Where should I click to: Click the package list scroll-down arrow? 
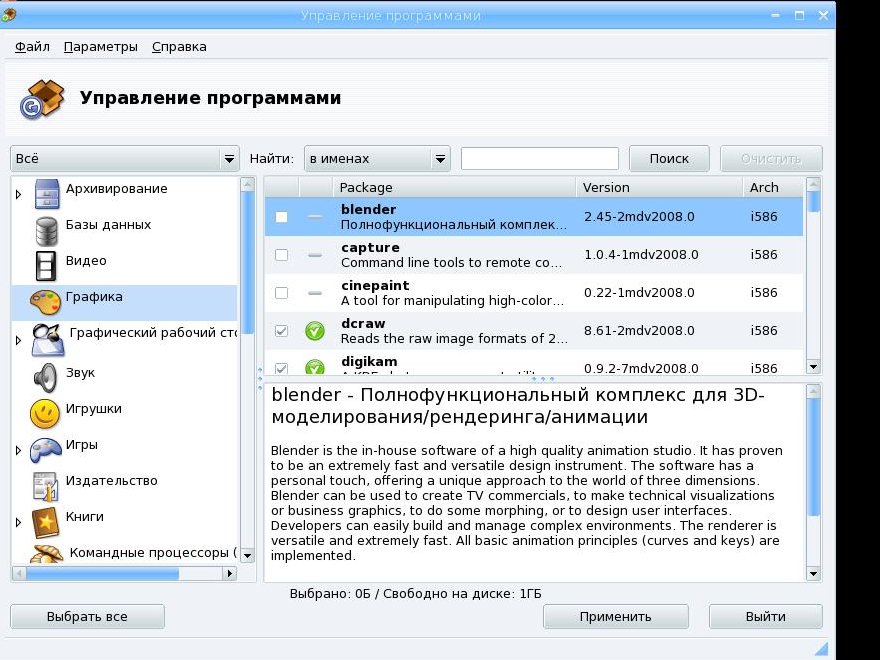(813, 367)
